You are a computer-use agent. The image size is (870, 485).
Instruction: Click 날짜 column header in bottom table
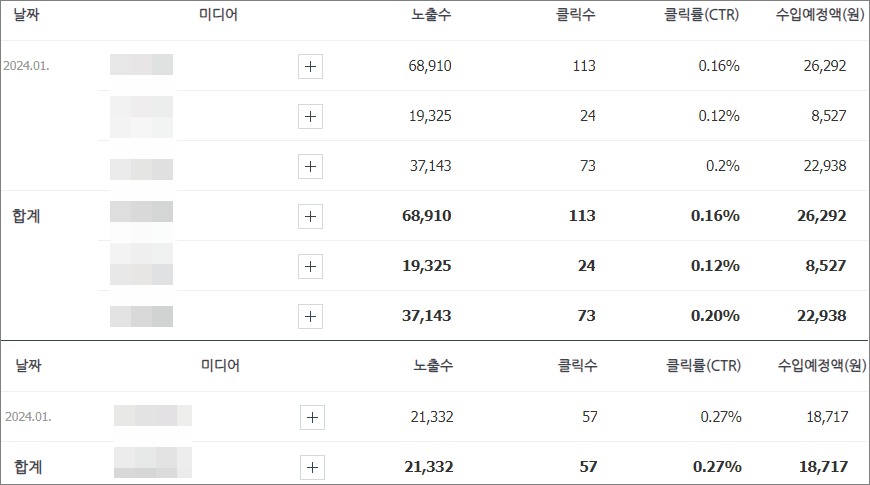28,366
